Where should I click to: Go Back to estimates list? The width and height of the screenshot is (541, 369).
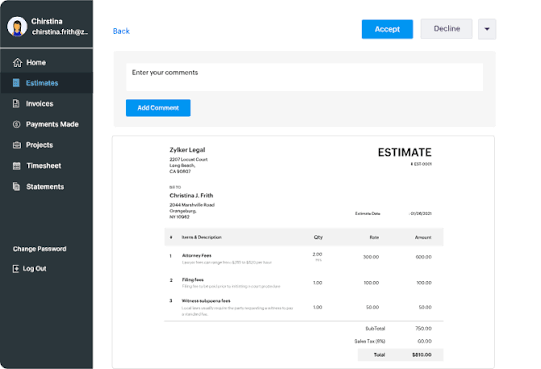(121, 31)
